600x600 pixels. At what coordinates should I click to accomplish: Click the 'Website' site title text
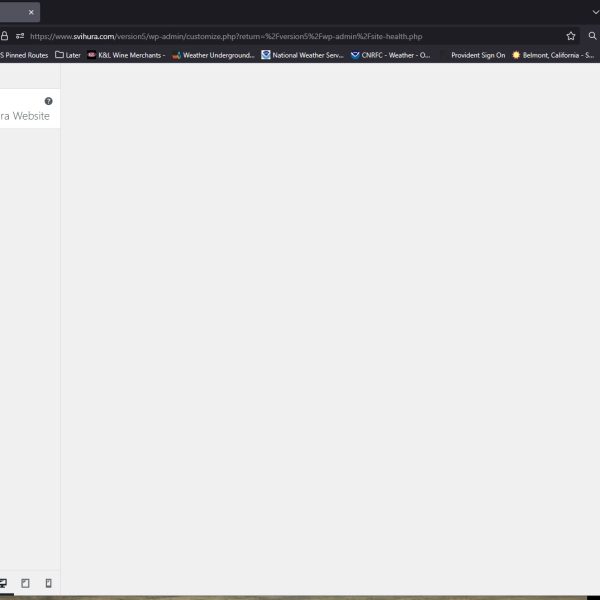31,116
